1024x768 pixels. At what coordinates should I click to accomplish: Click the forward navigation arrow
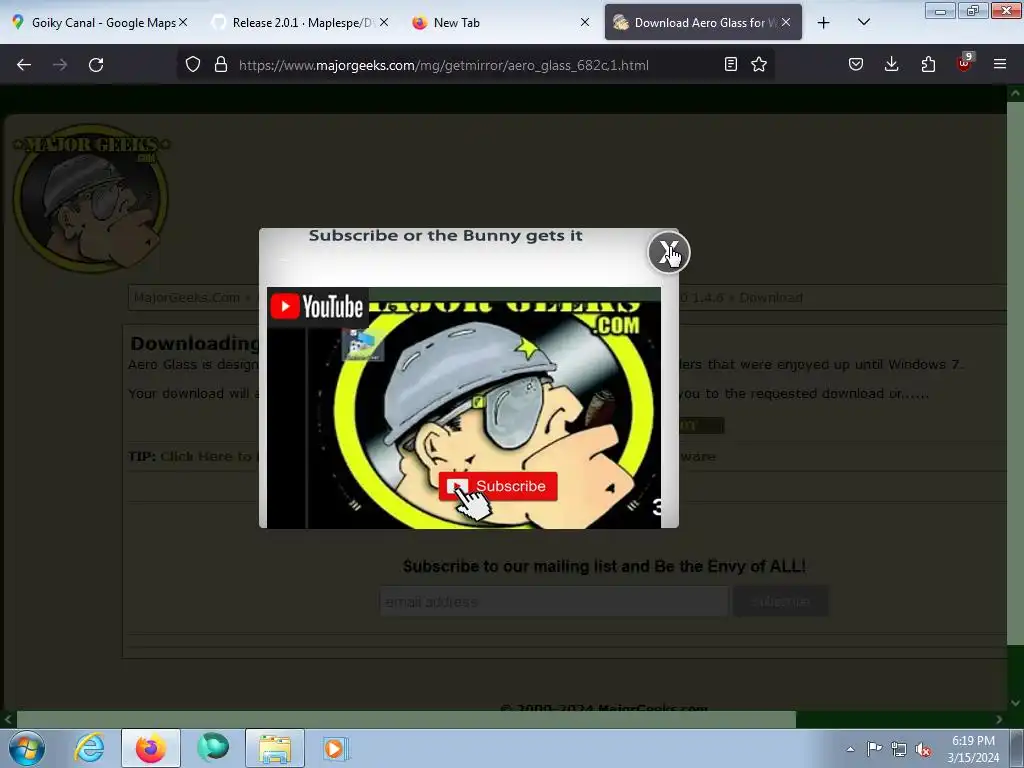coord(60,65)
